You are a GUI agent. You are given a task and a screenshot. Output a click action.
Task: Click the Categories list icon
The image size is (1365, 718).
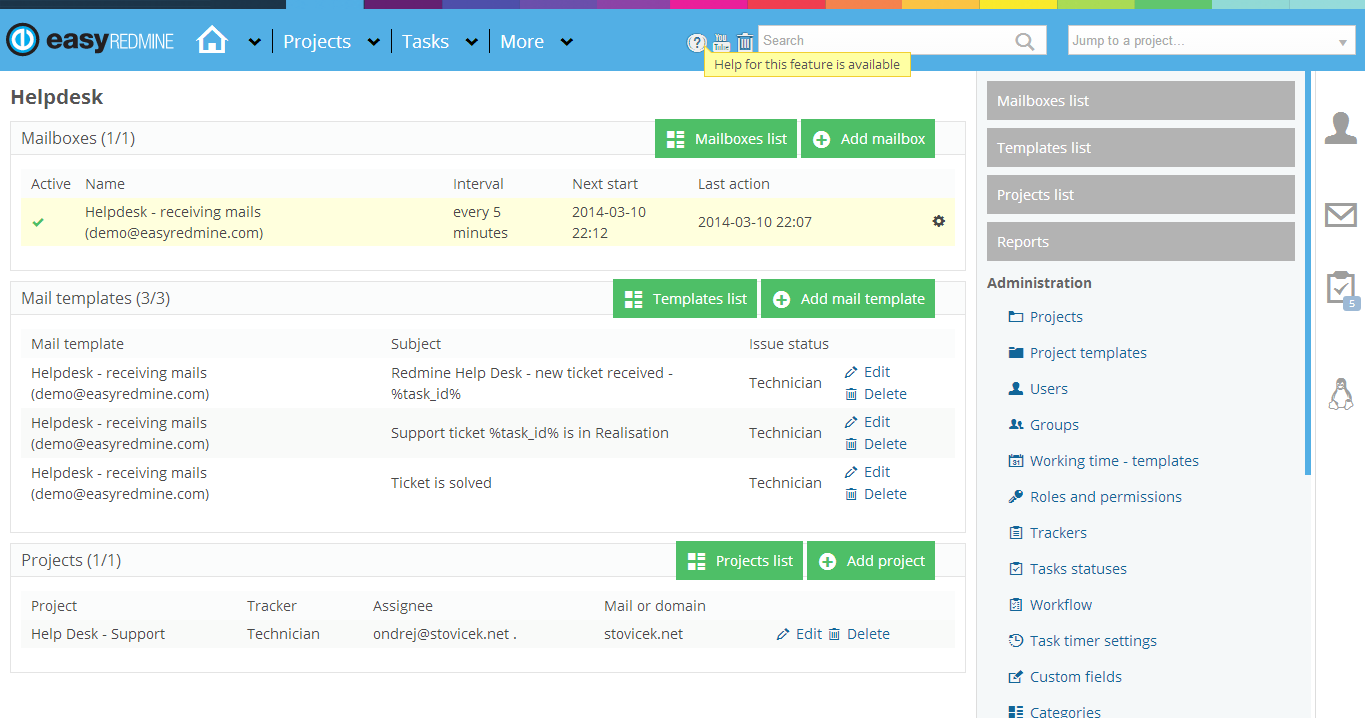click(1016, 712)
